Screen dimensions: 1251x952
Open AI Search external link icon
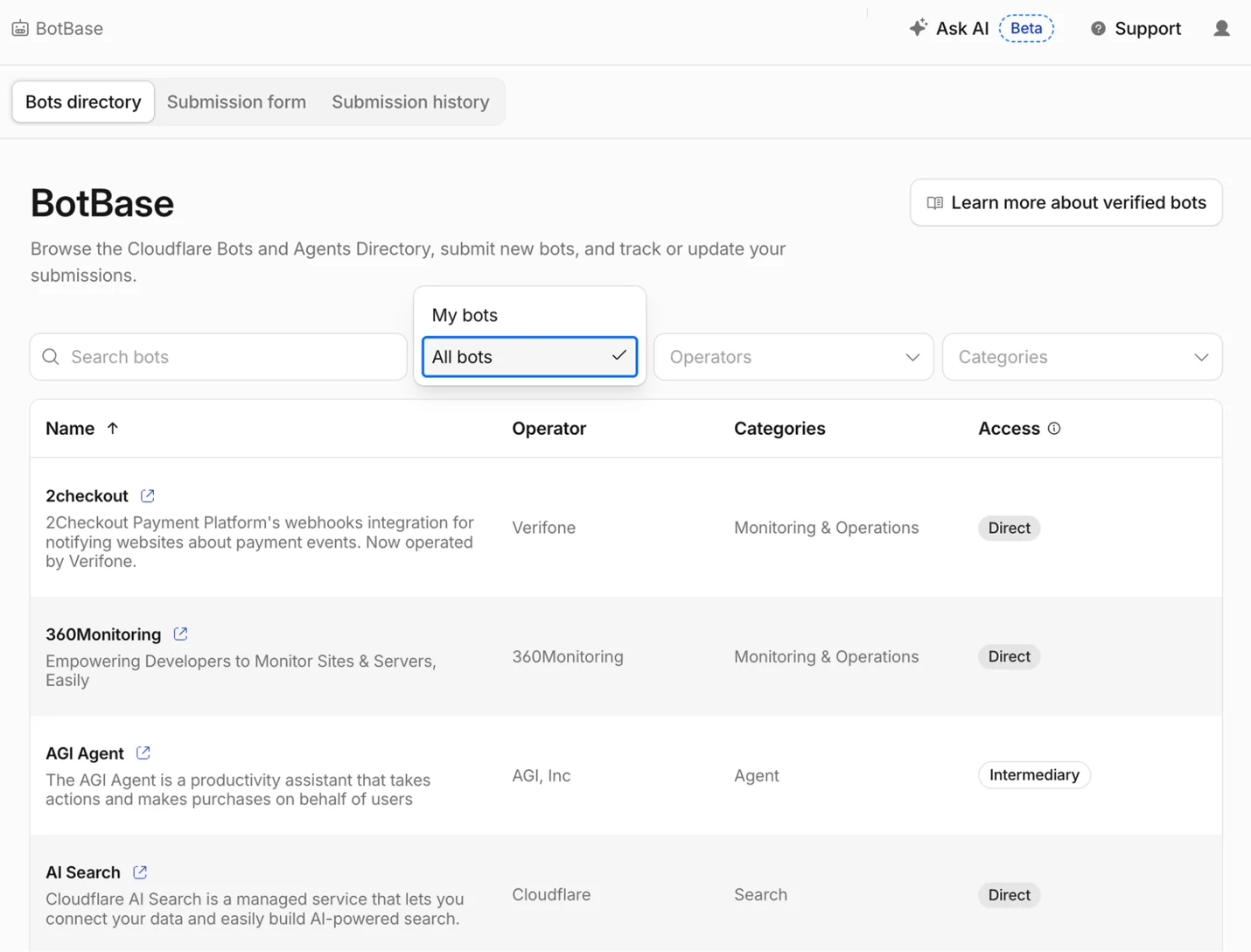(140, 872)
